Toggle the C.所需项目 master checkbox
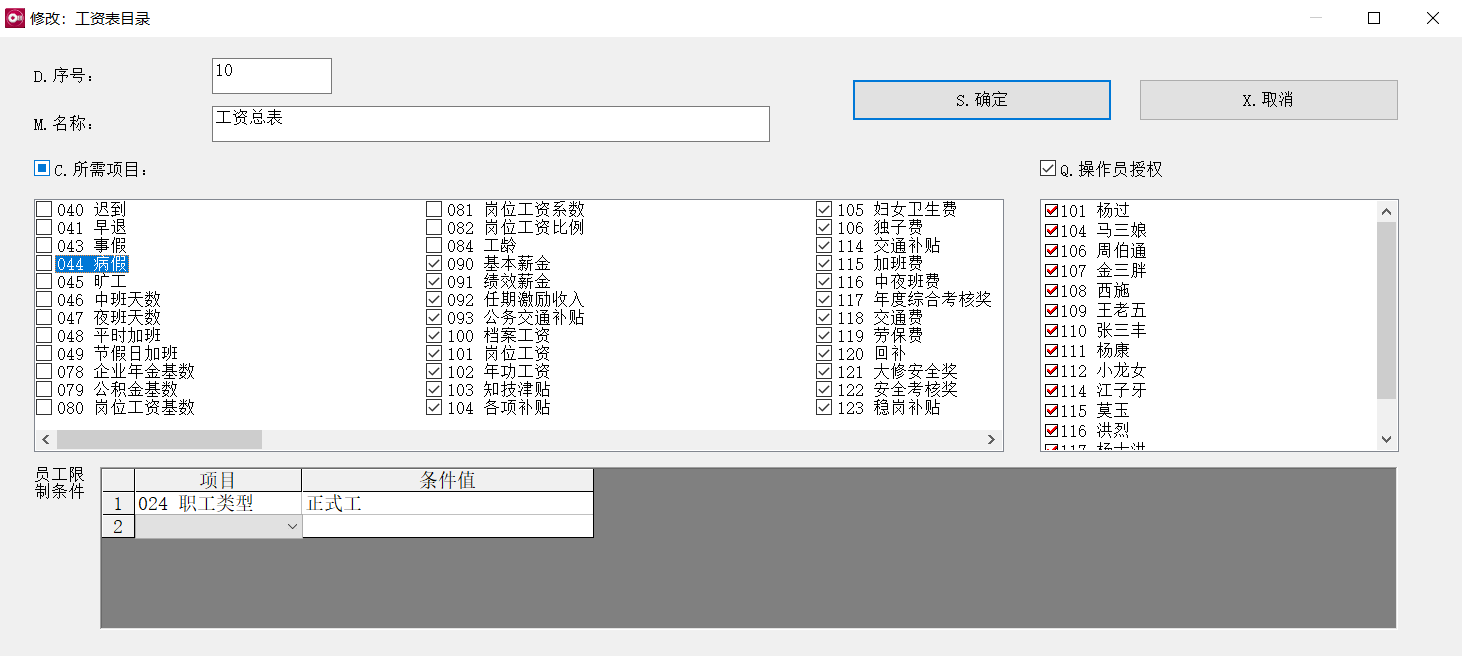 [40, 167]
